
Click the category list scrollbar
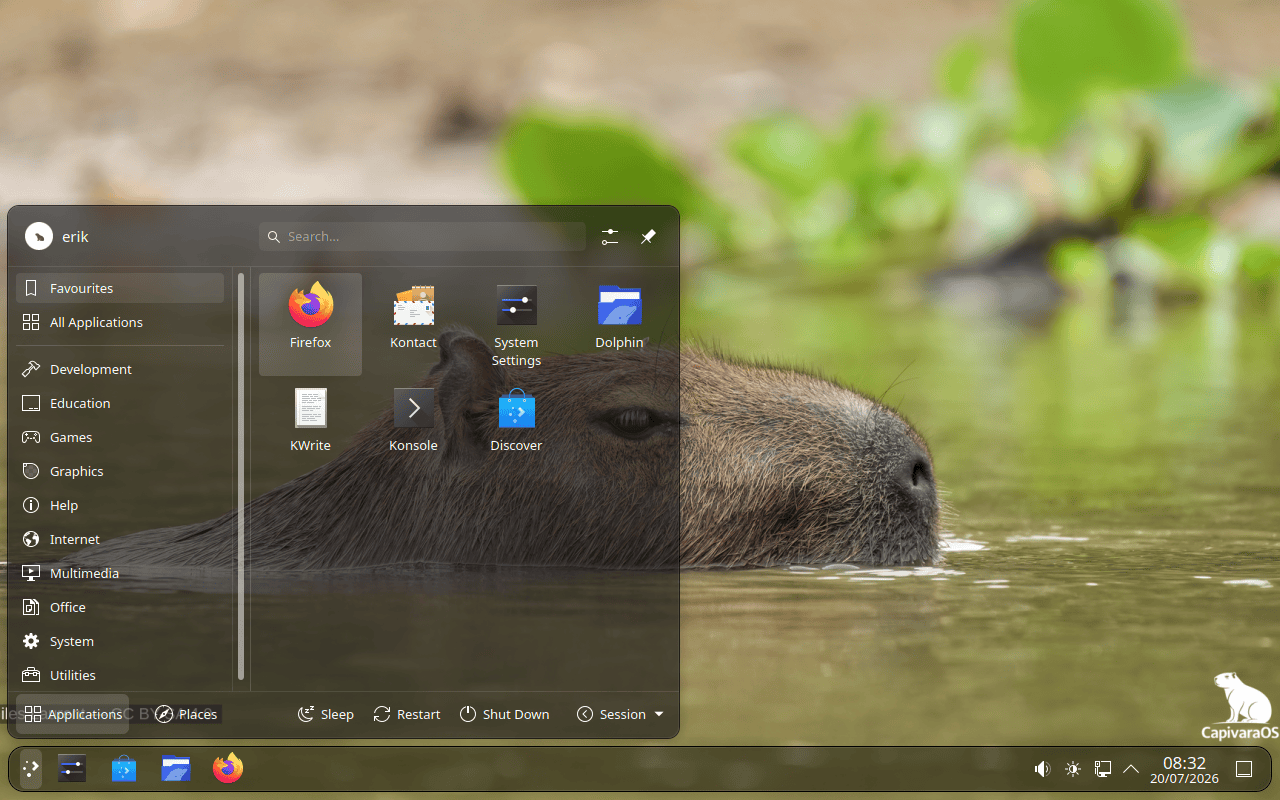click(x=241, y=477)
